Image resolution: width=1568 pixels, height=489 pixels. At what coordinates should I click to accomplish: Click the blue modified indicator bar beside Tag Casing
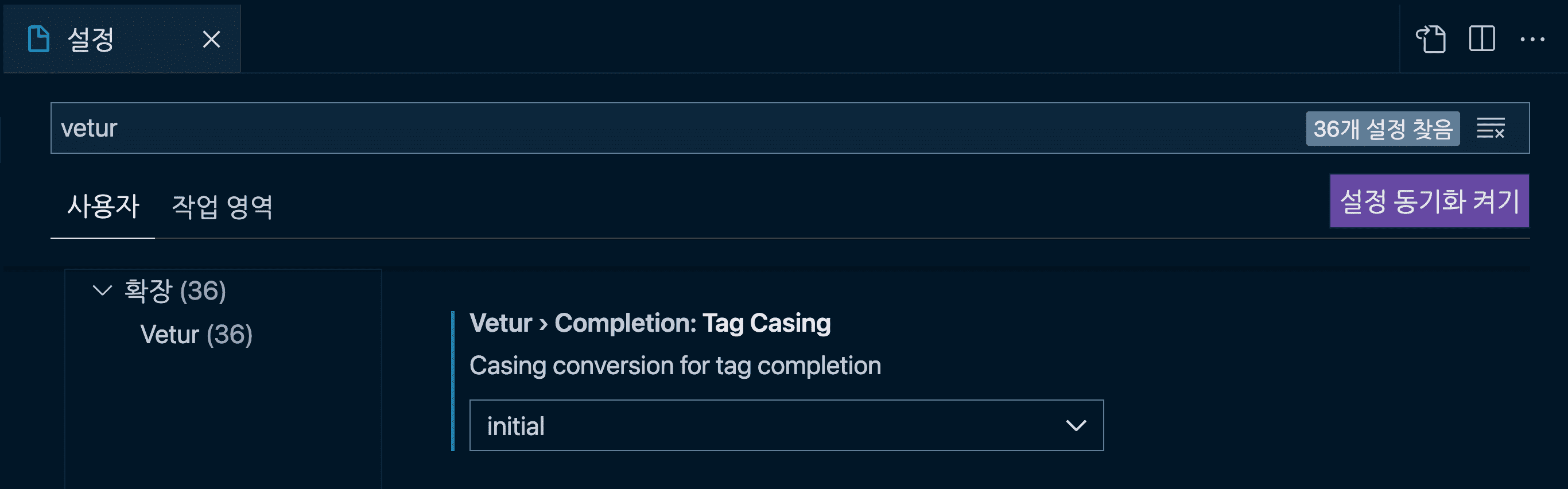pyautogui.click(x=453, y=381)
